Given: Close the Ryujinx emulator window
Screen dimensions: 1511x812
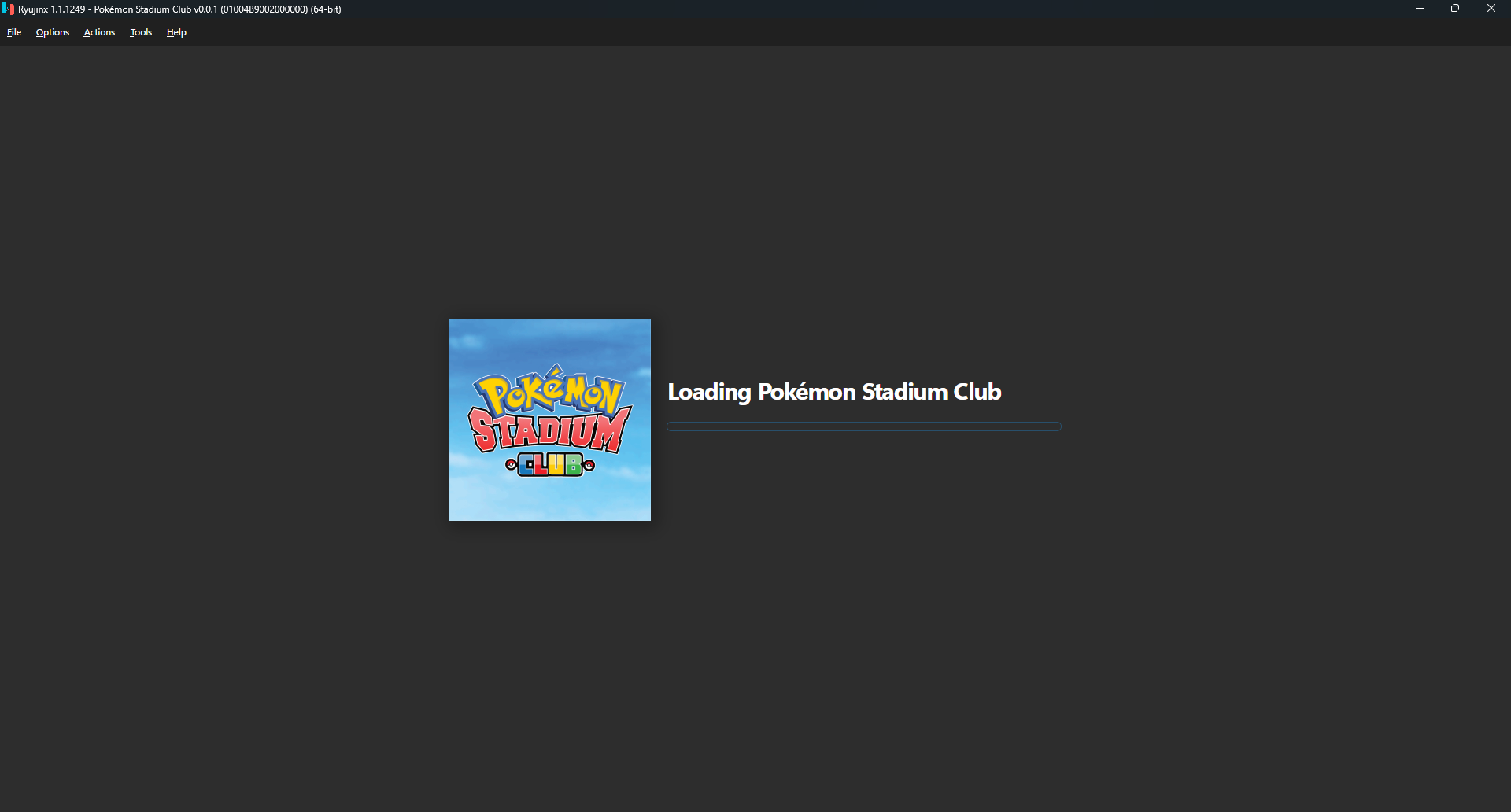Looking at the screenshot, I should click(1491, 9).
